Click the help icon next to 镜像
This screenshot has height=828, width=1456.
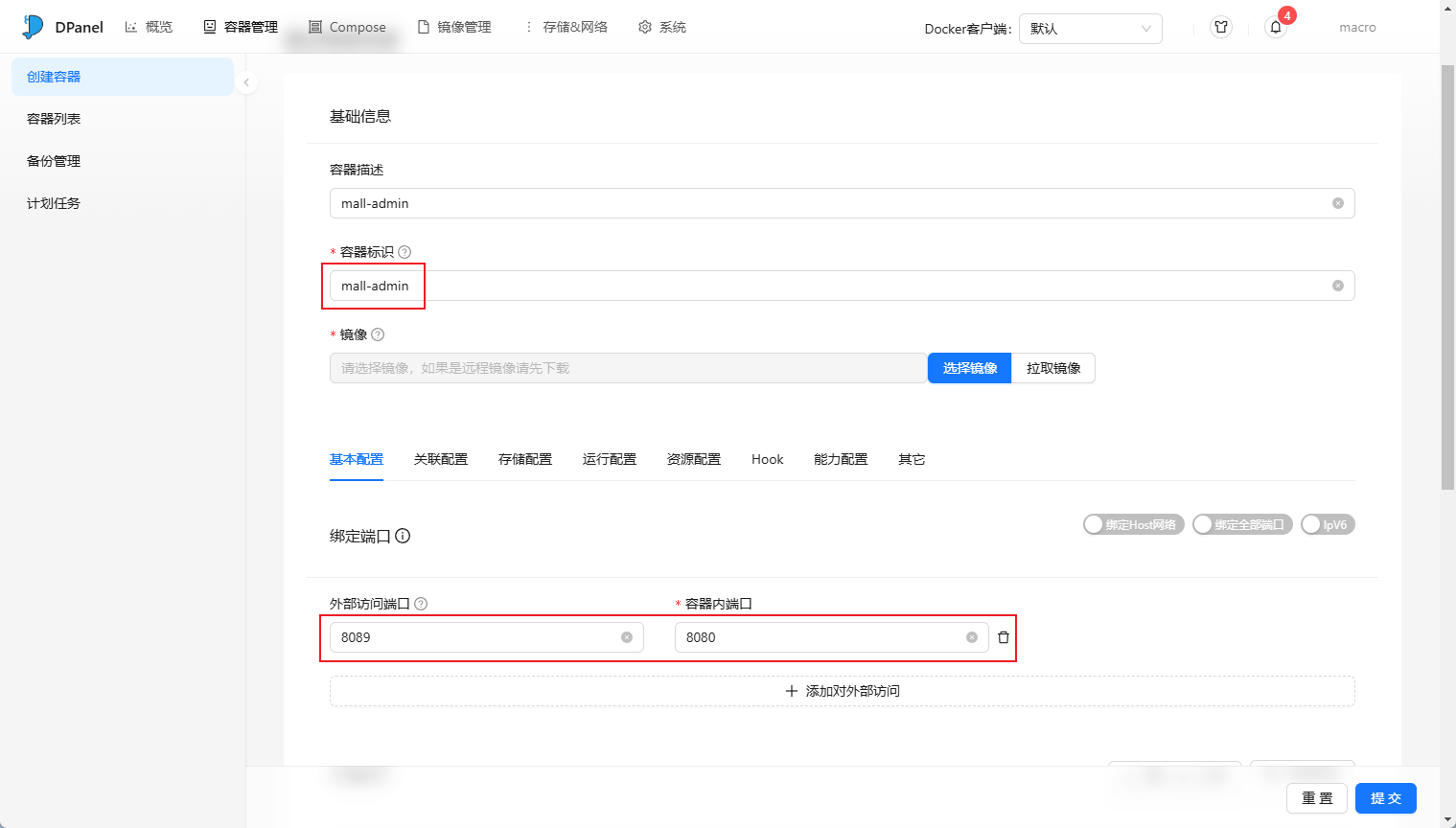378,334
